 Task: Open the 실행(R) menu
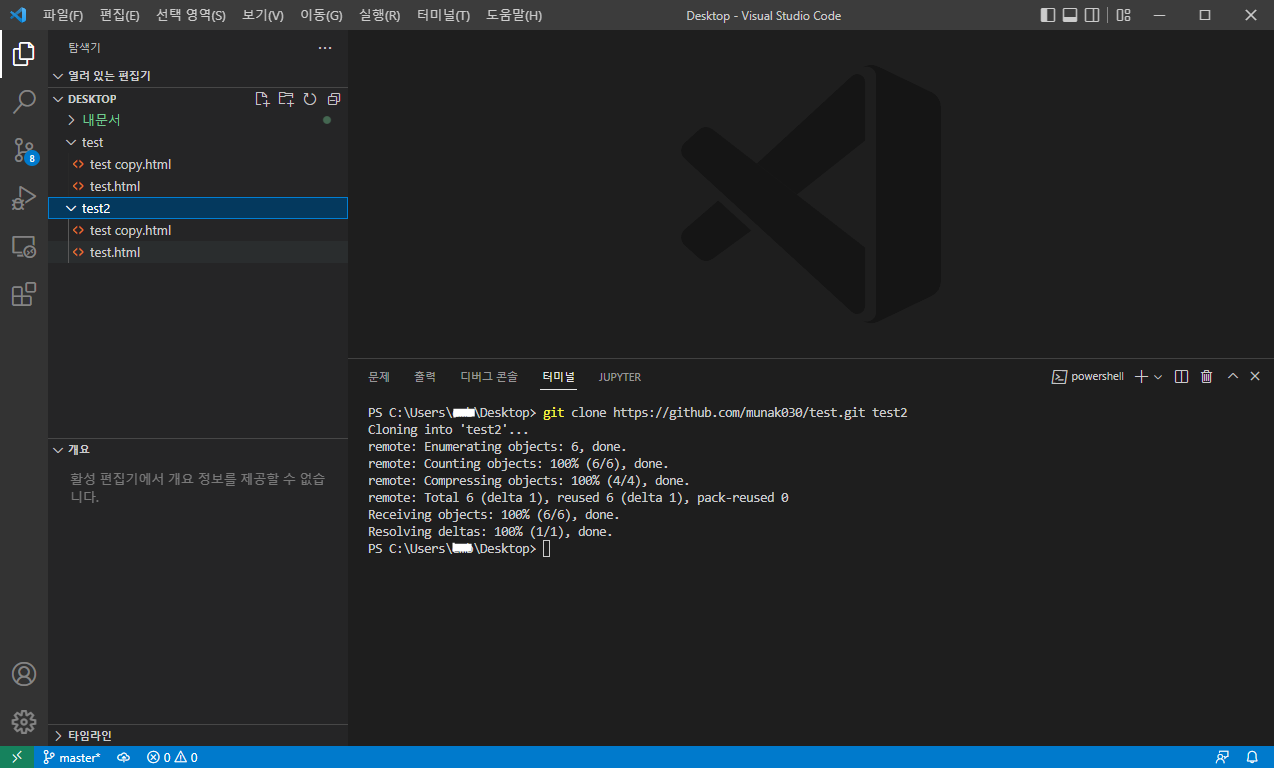(379, 15)
